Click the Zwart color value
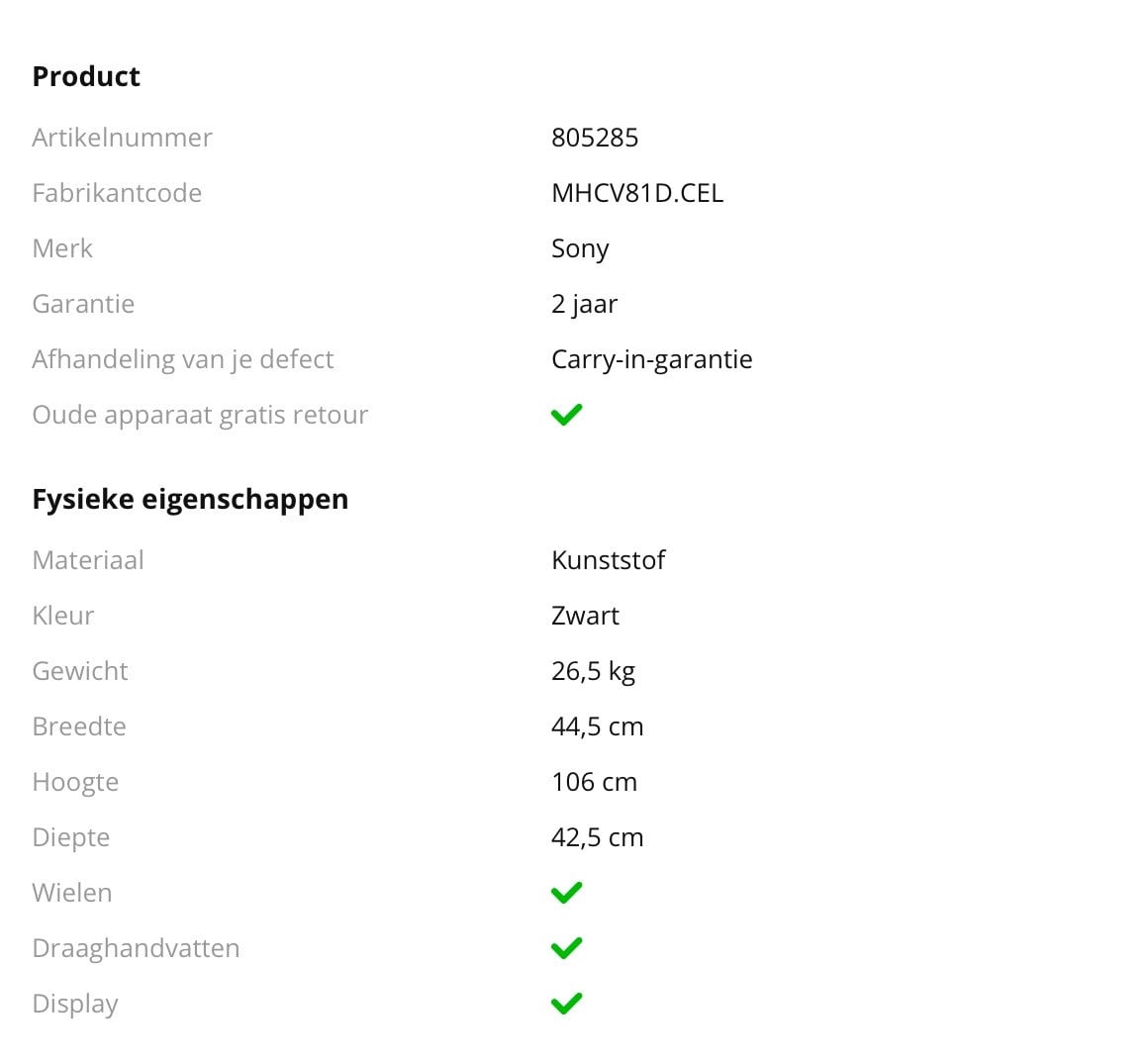 [585, 616]
